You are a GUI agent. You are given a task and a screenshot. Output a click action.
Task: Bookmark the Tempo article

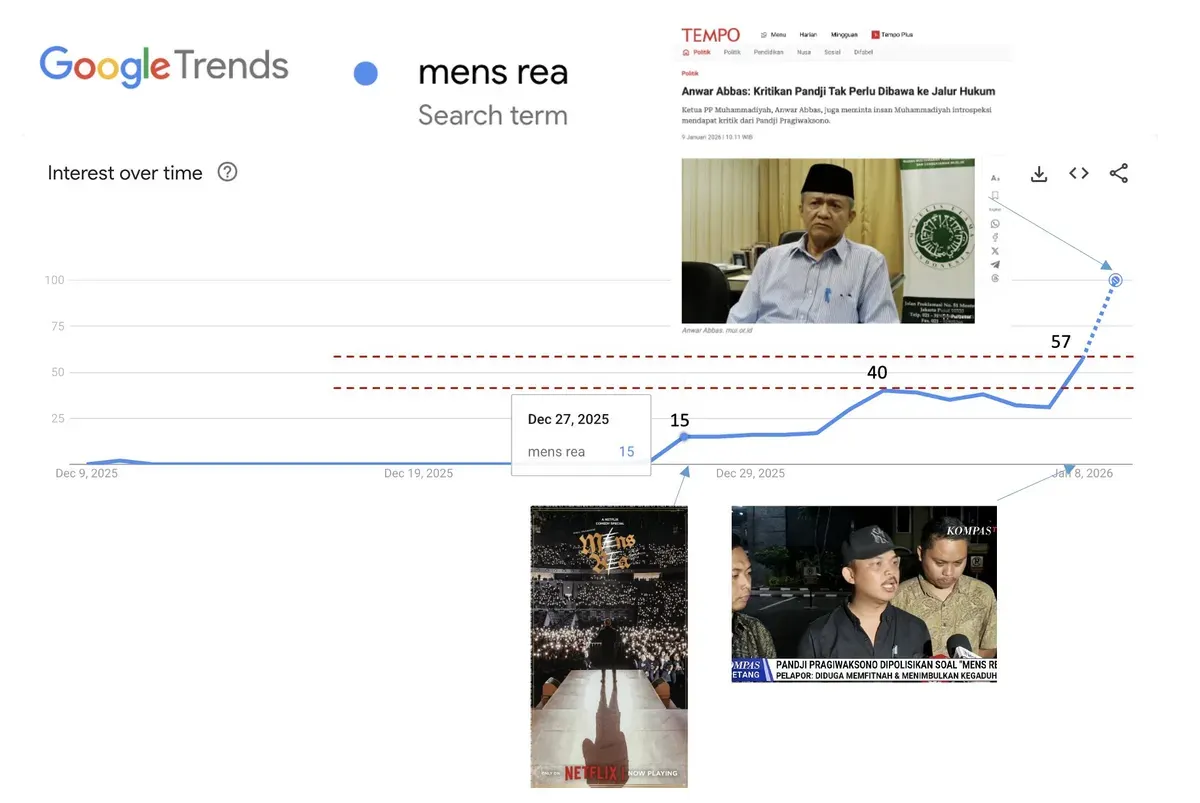[x=995, y=196]
